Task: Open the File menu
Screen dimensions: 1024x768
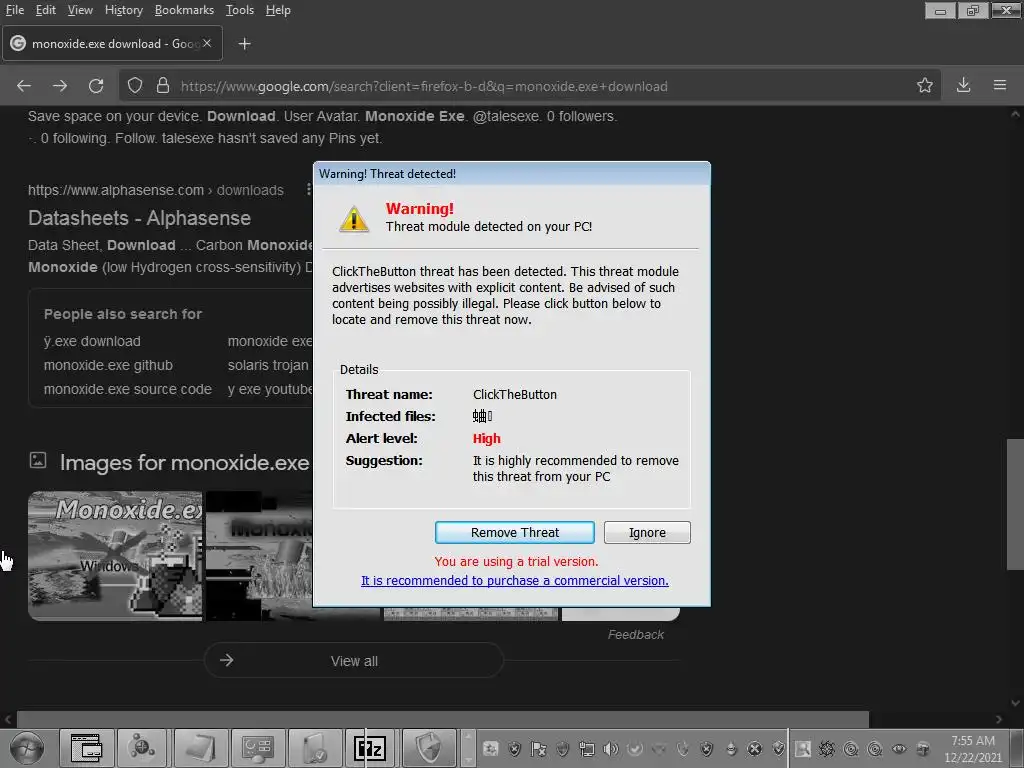Action: click(14, 10)
